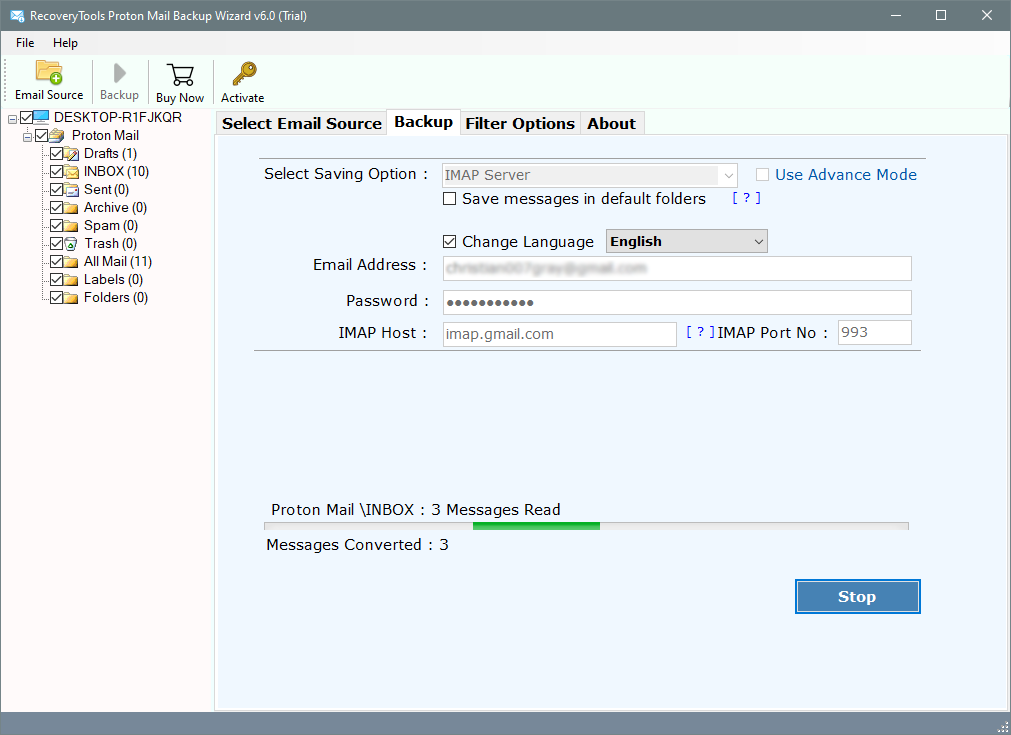Uncheck the Archive folder checkbox
The image size is (1011, 735).
pyautogui.click(x=57, y=208)
